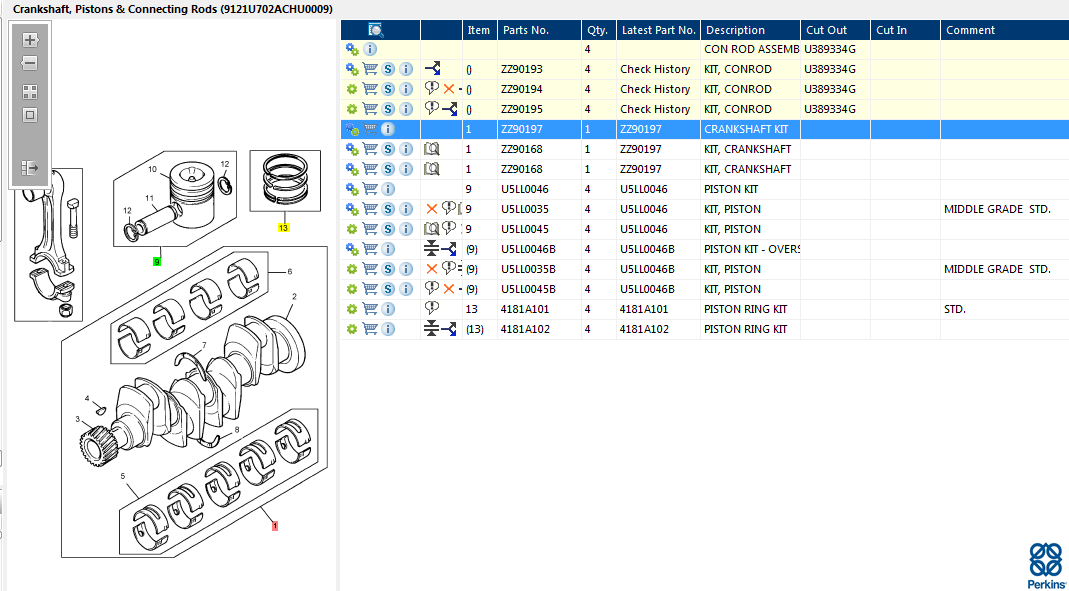Click the search icon in table header
This screenshot has height=591, width=1069.
[x=376, y=30]
